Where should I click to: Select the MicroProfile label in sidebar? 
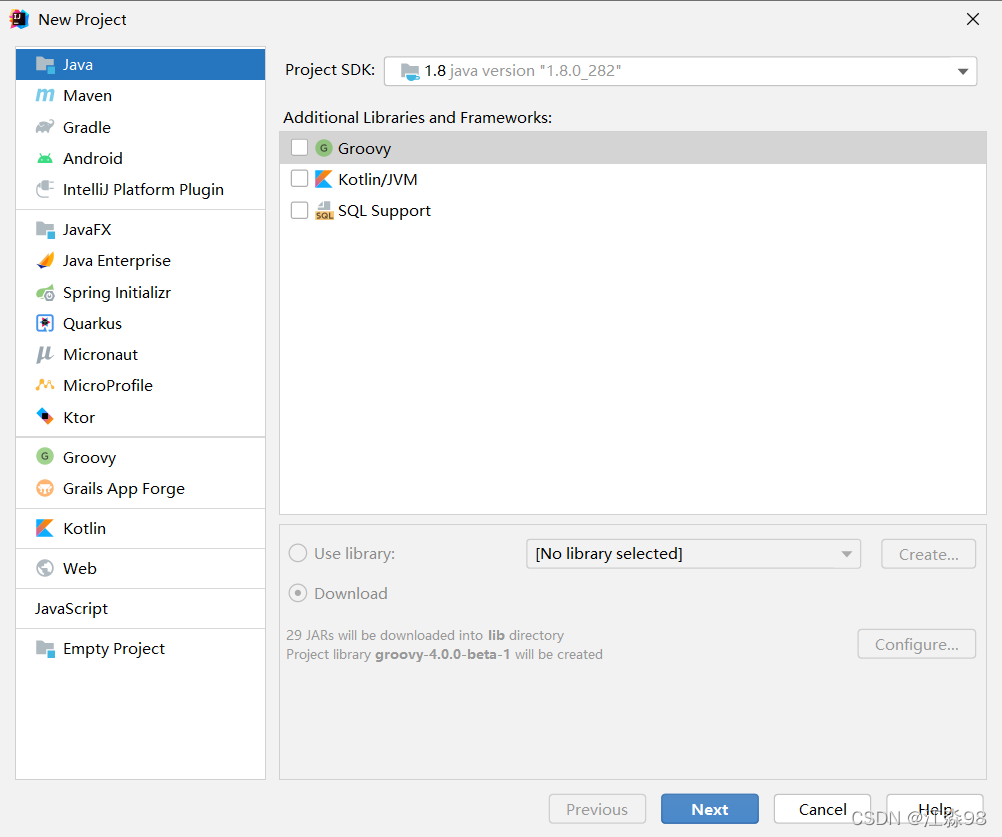pyautogui.click(x=108, y=386)
